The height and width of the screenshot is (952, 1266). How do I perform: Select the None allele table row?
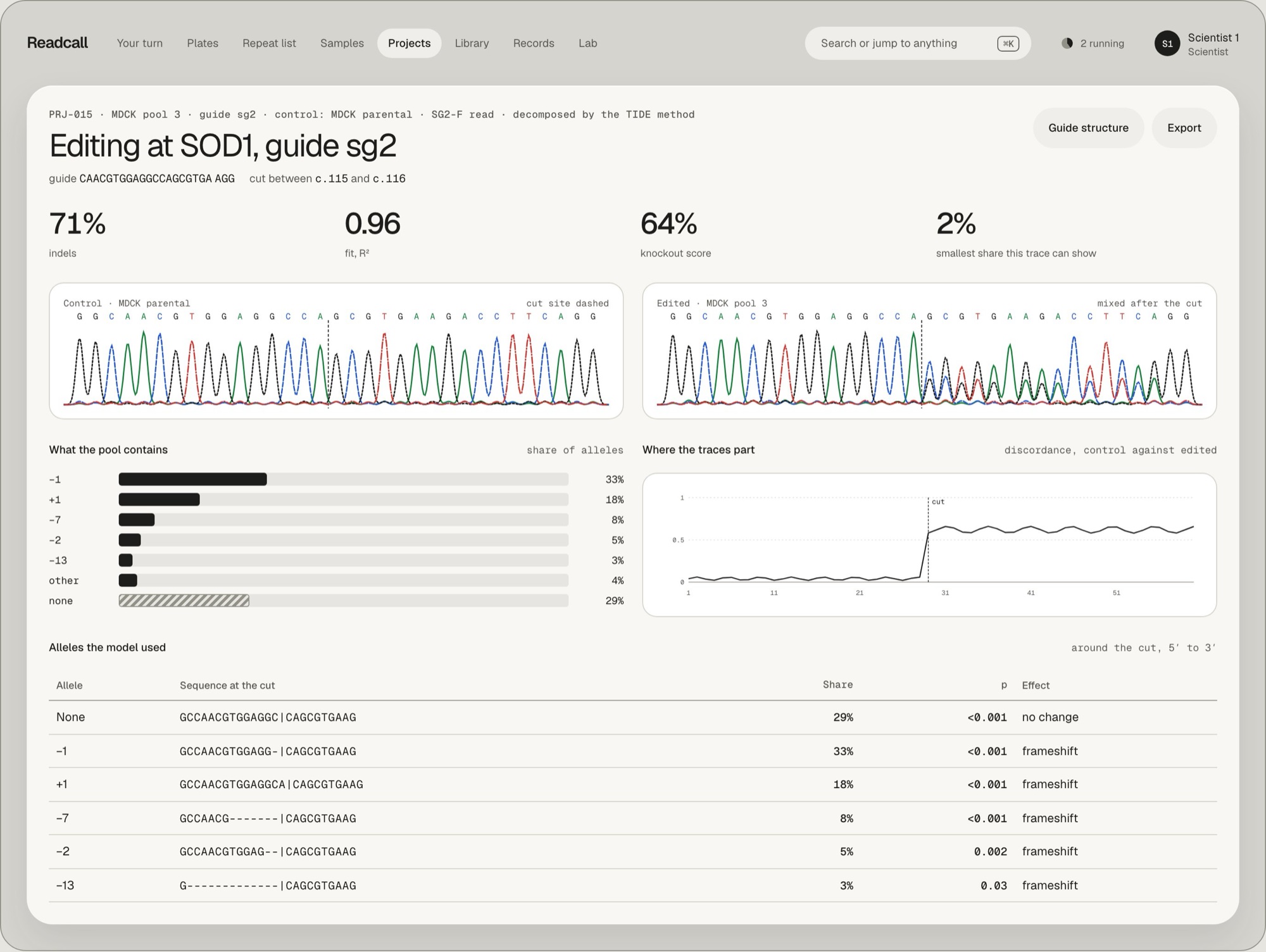(632, 717)
